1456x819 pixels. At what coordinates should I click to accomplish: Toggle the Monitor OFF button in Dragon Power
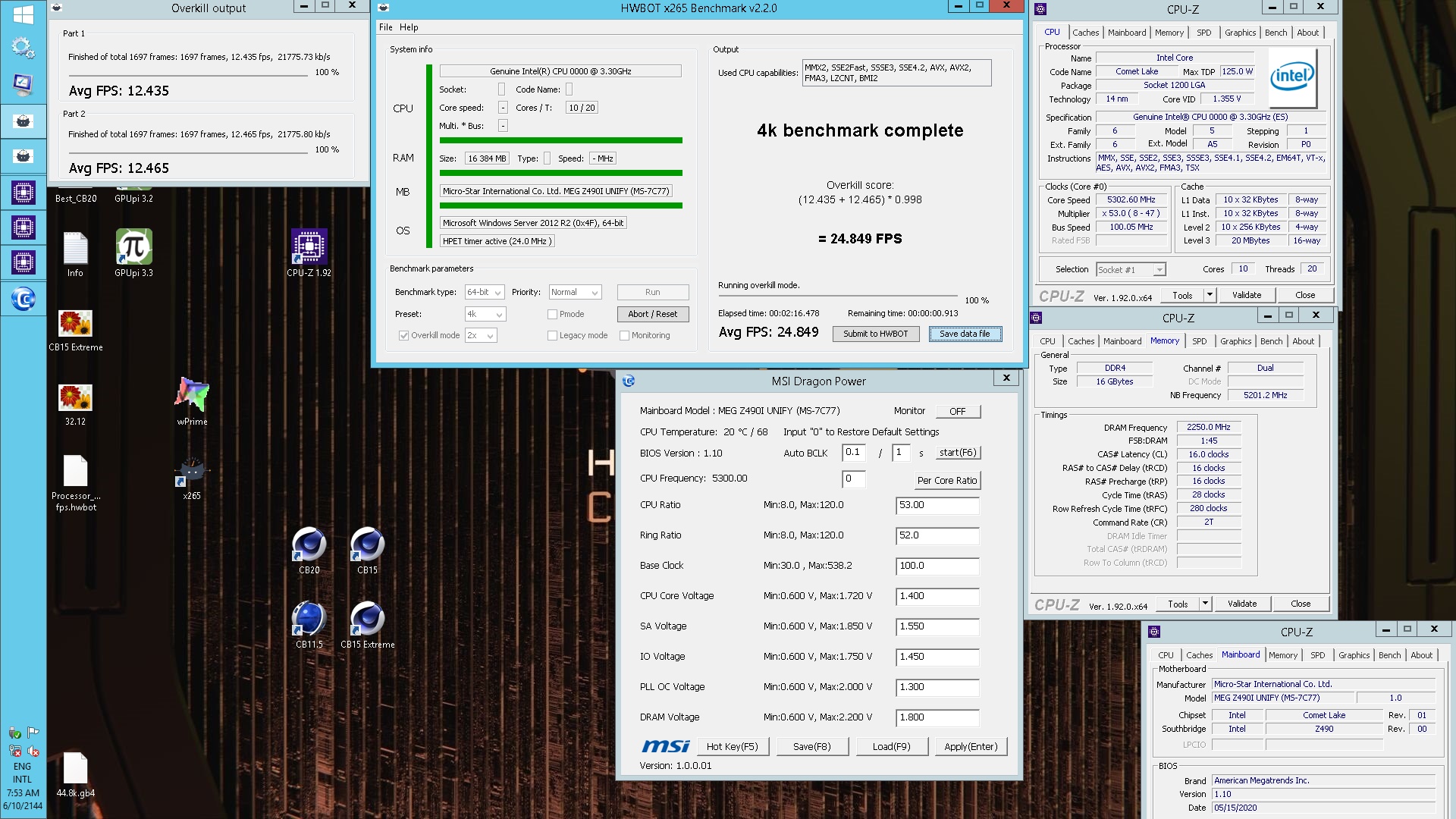click(958, 411)
